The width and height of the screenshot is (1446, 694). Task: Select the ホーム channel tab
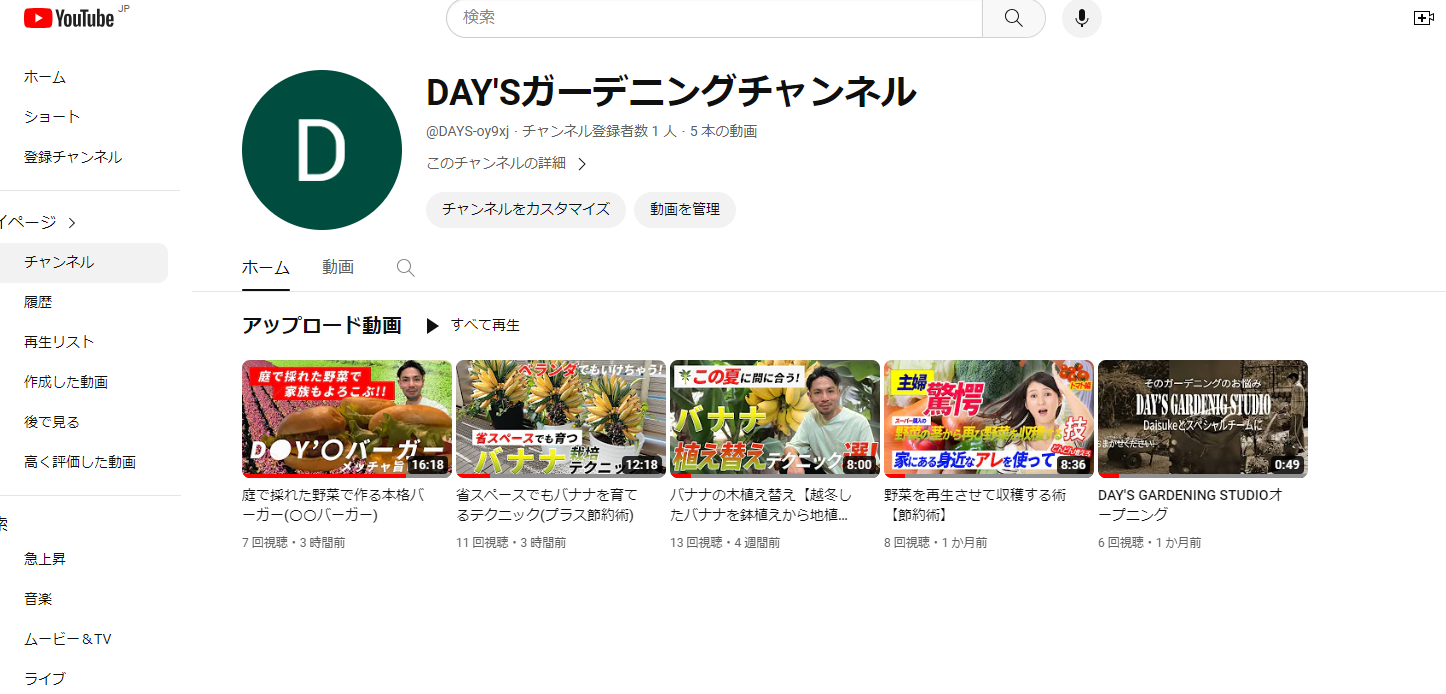(265, 267)
